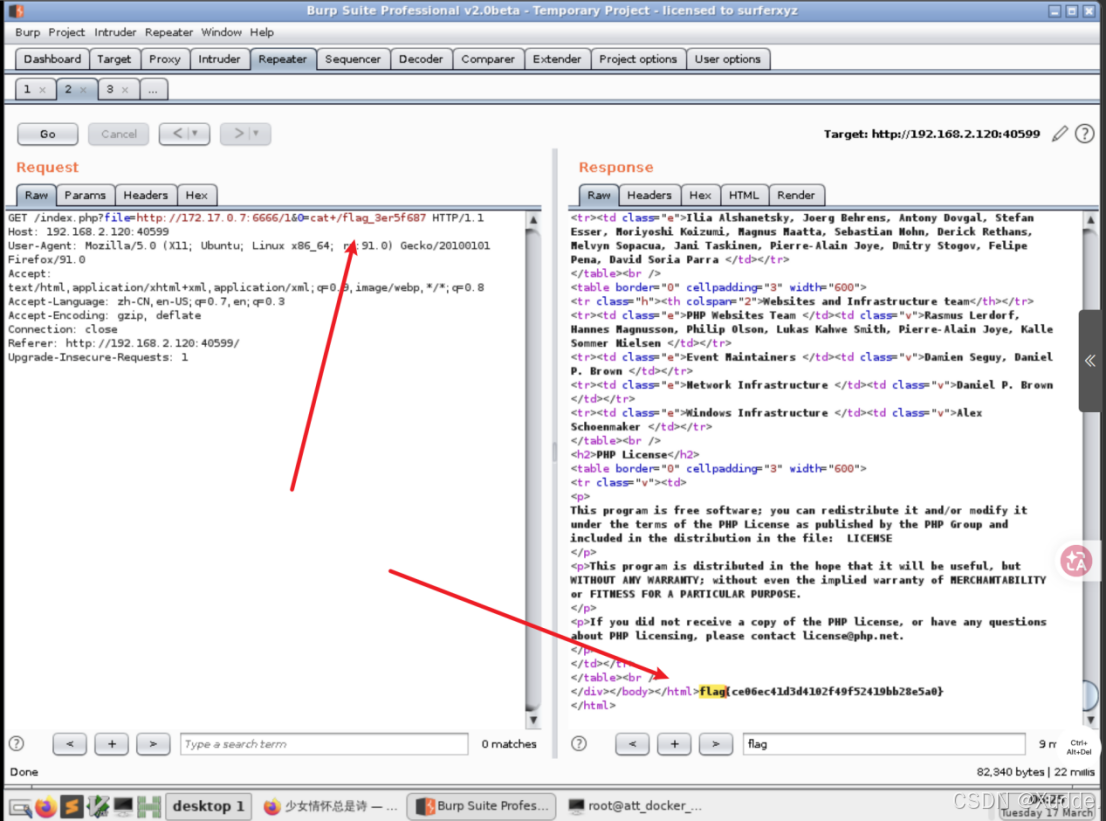Jump to next request search match

point(152,743)
